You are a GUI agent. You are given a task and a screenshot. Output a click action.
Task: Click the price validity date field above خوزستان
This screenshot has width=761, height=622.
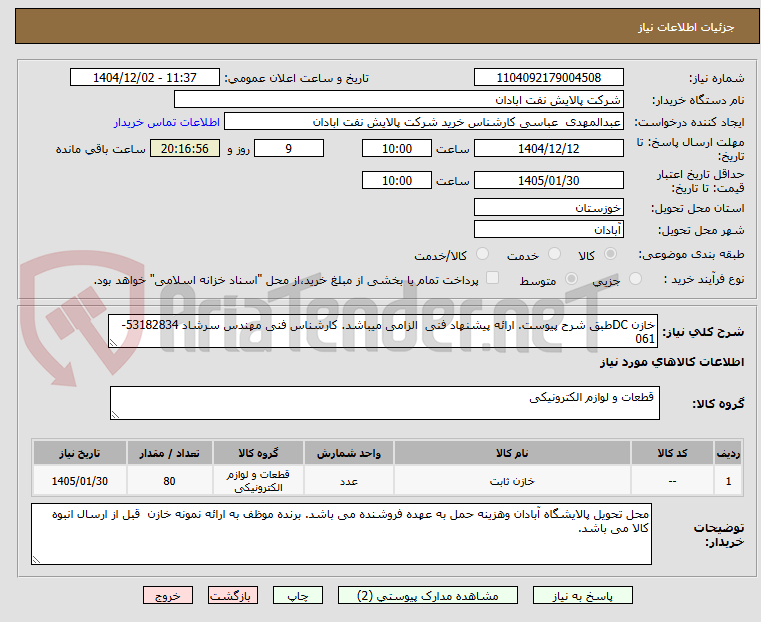(x=548, y=180)
